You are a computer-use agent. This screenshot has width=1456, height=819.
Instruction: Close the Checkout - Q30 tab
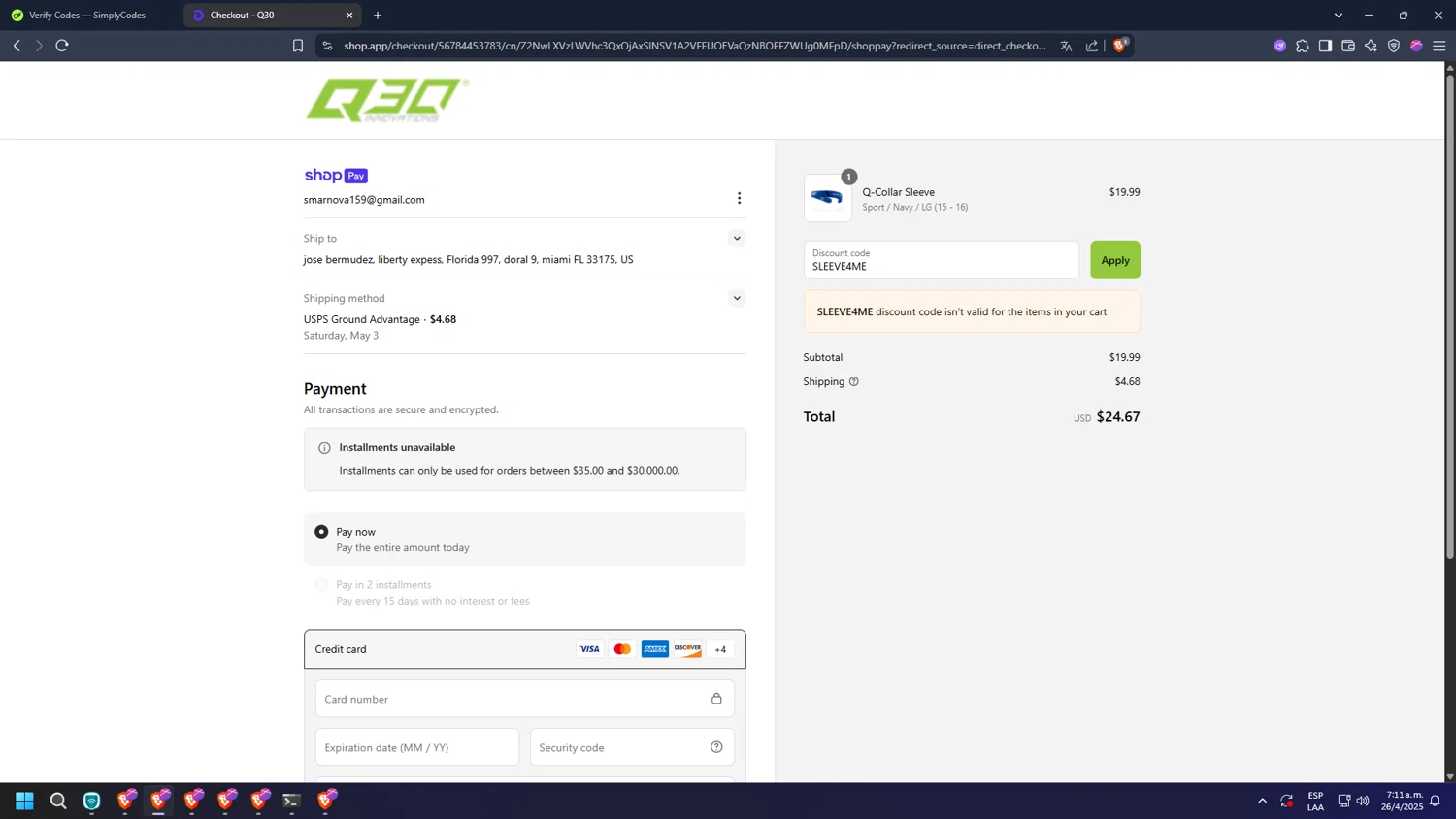click(x=349, y=16)
